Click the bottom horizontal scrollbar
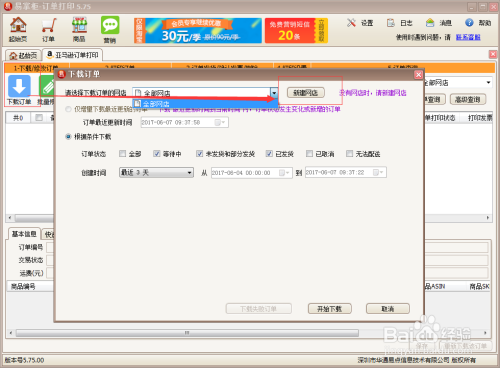Viewport: 500px width, 368px height. pos(187,333)
